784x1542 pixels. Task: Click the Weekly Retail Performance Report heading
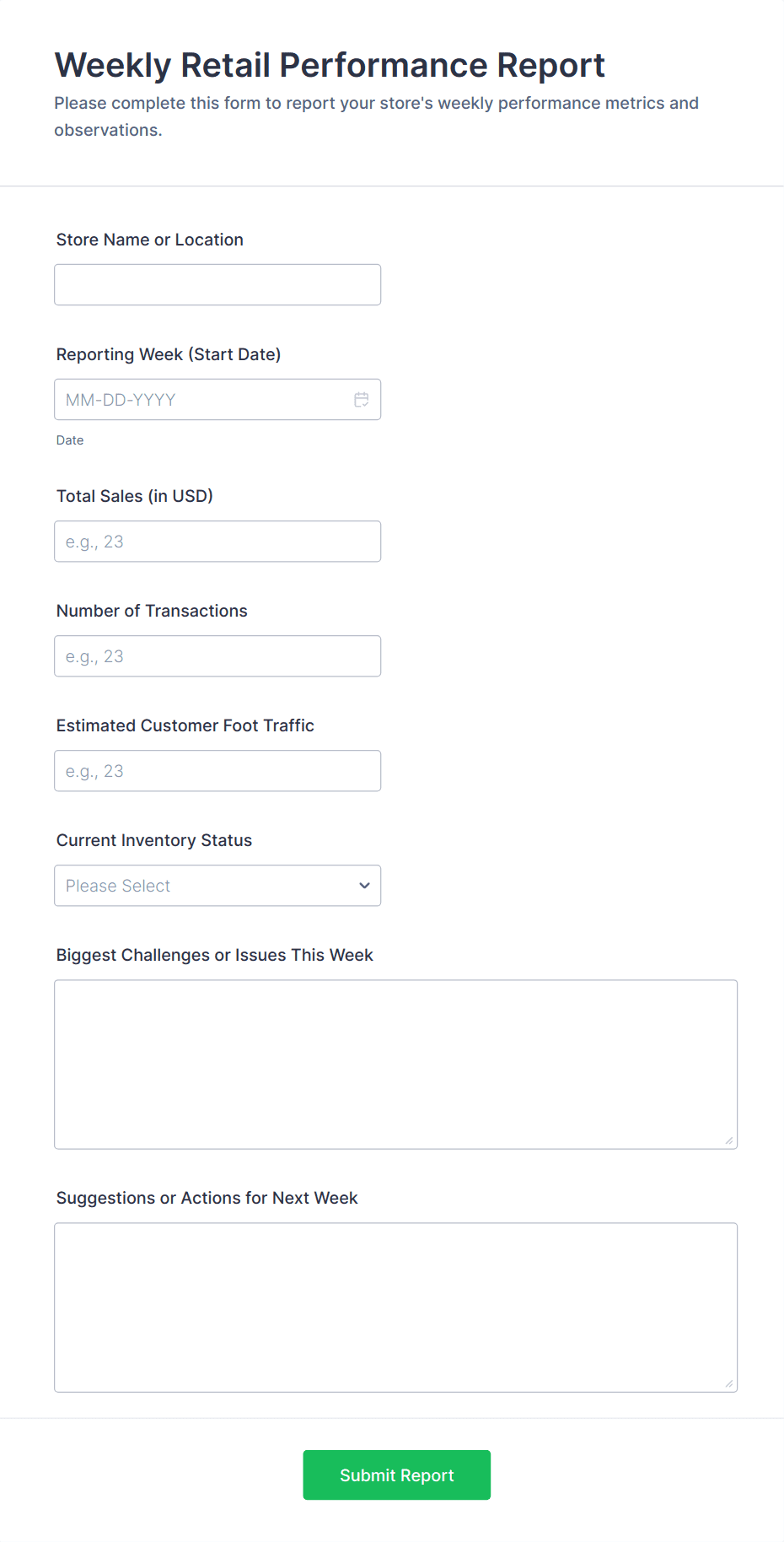[x=329, y=64]
